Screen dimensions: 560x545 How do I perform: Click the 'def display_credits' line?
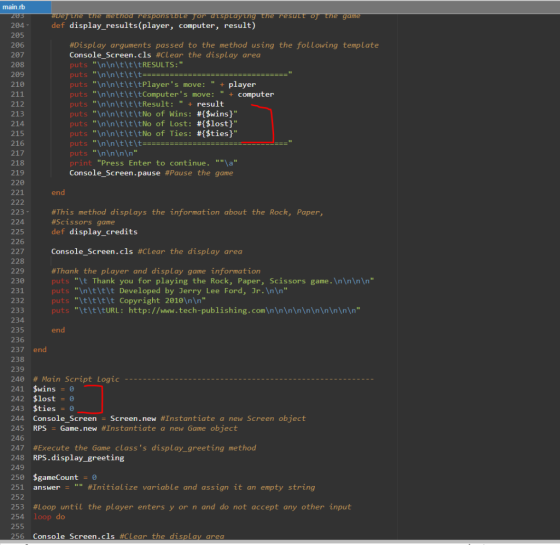[x=94, y=232]
